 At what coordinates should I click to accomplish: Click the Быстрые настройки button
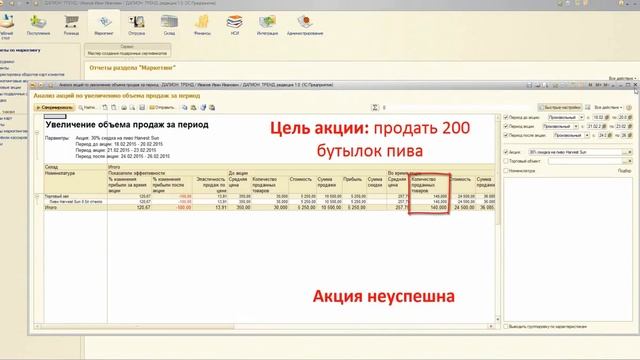coord(560,107)
